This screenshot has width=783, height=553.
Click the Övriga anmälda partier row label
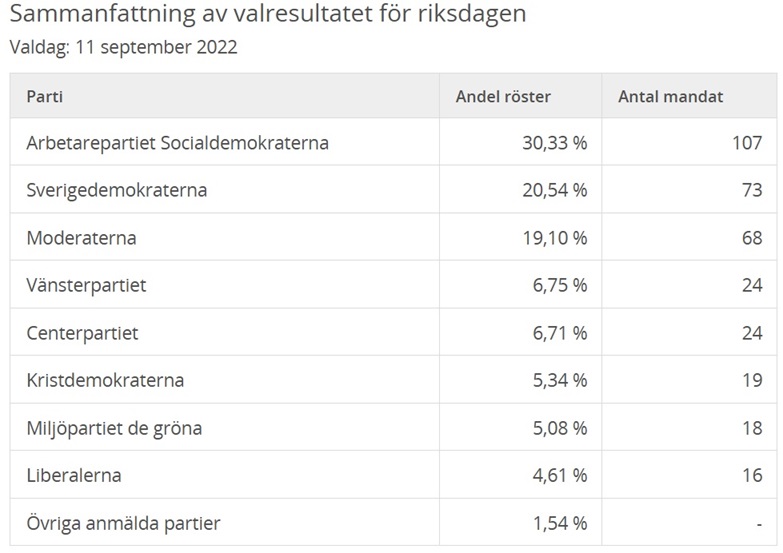pos(123,523)
